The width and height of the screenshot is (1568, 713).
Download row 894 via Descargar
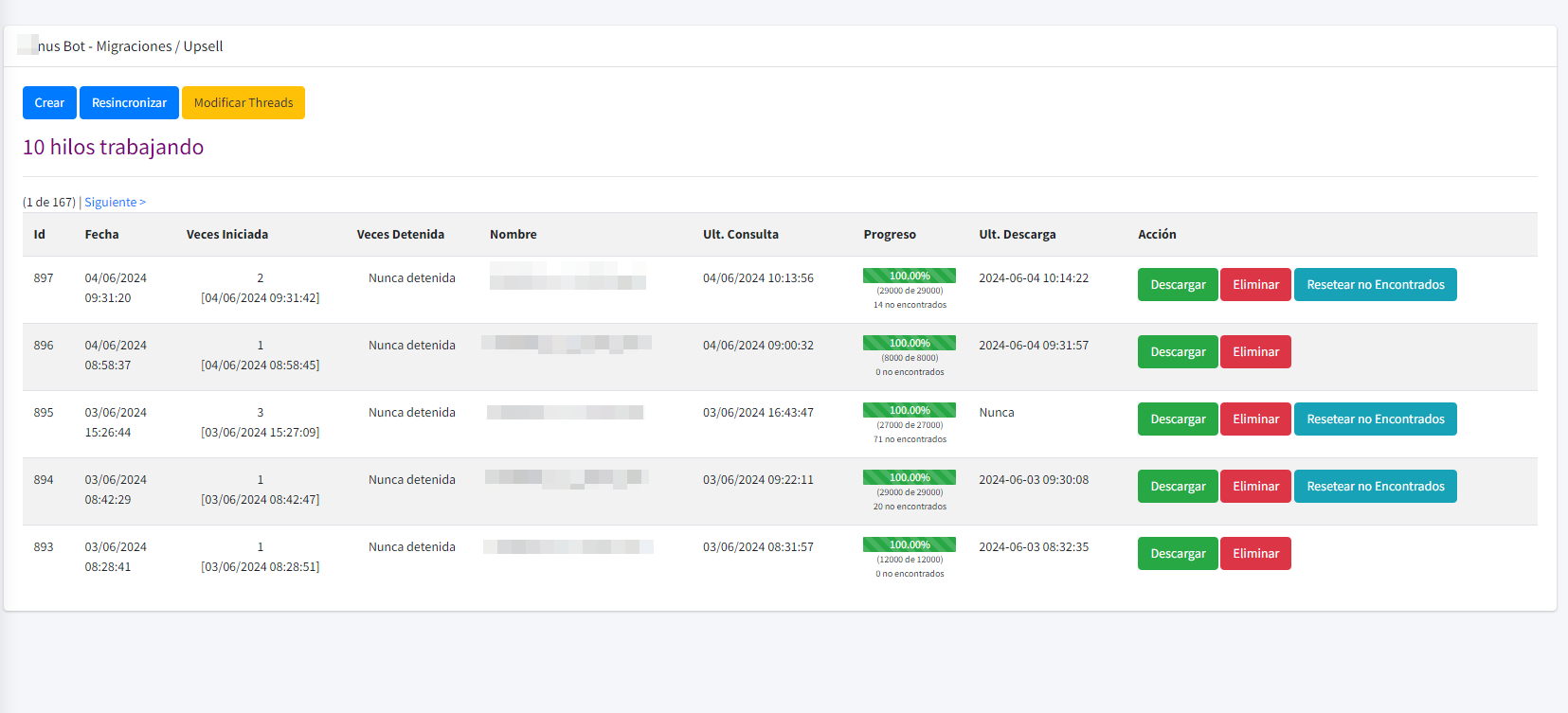1178,487
